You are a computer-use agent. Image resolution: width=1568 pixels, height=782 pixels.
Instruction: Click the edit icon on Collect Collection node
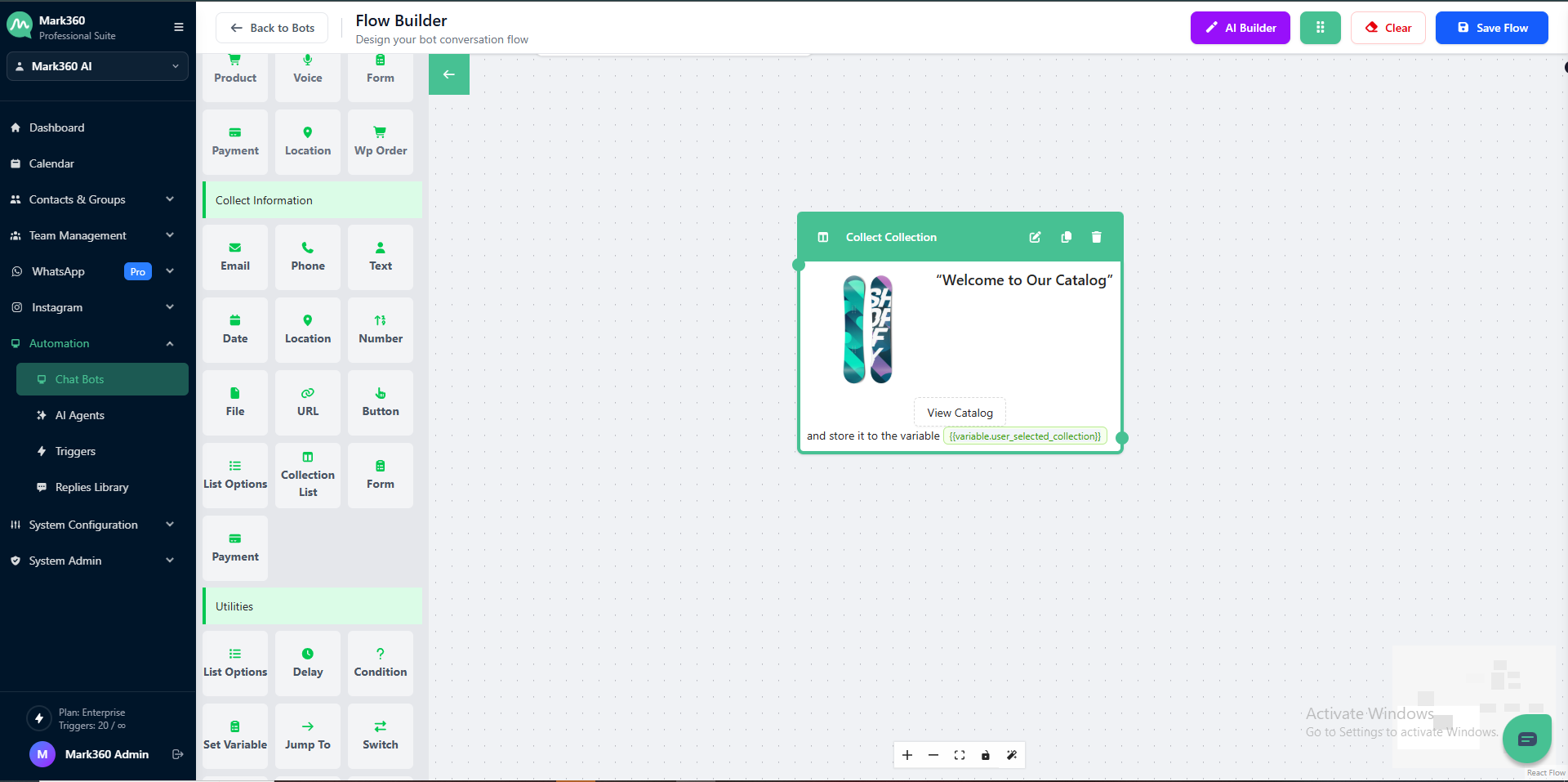point(1035,237)
